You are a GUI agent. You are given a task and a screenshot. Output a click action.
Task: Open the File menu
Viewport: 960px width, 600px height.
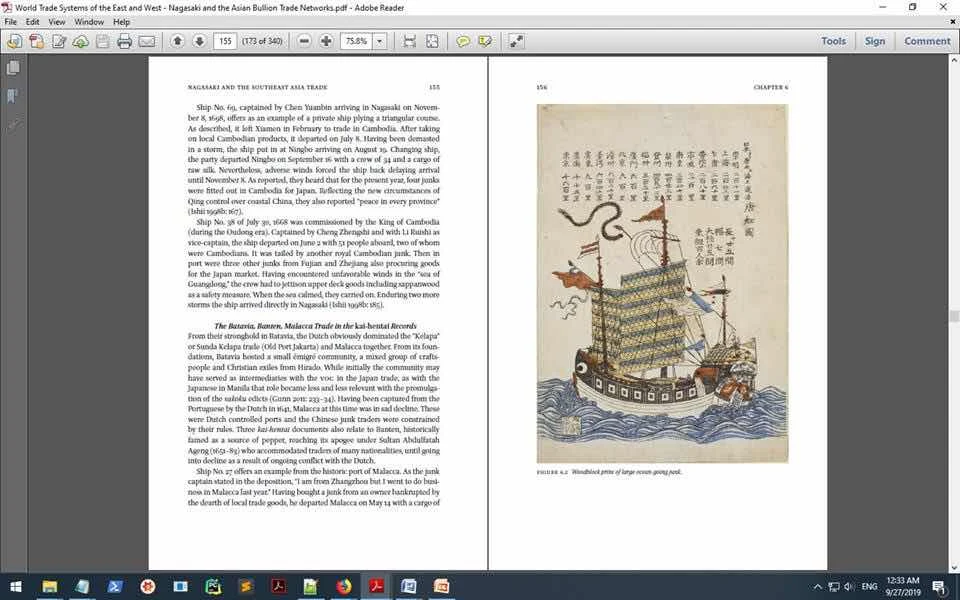(11, 21)
